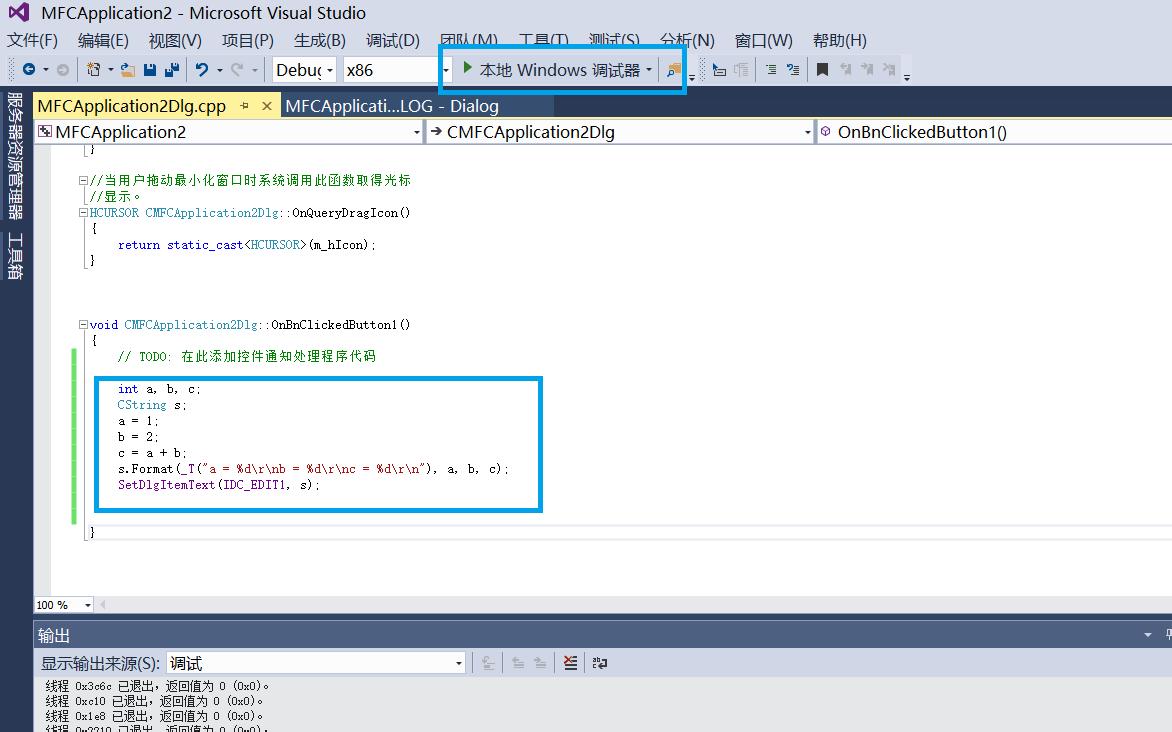Screen dimensions: 1172x732
Task: Open the Debug configuration dropdown
Action: pos(330,69)
